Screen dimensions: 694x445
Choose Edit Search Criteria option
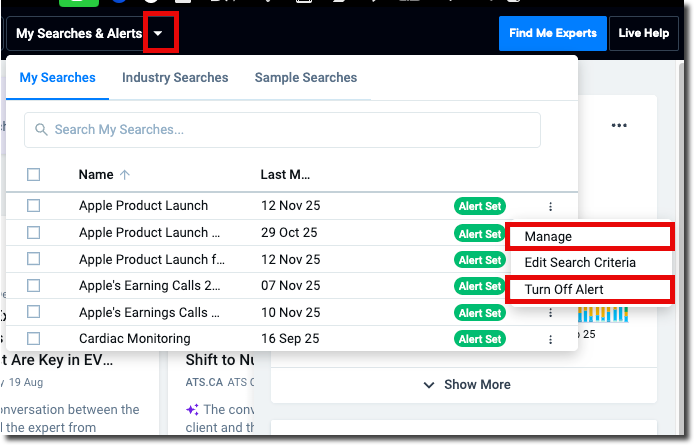point(580,263)
